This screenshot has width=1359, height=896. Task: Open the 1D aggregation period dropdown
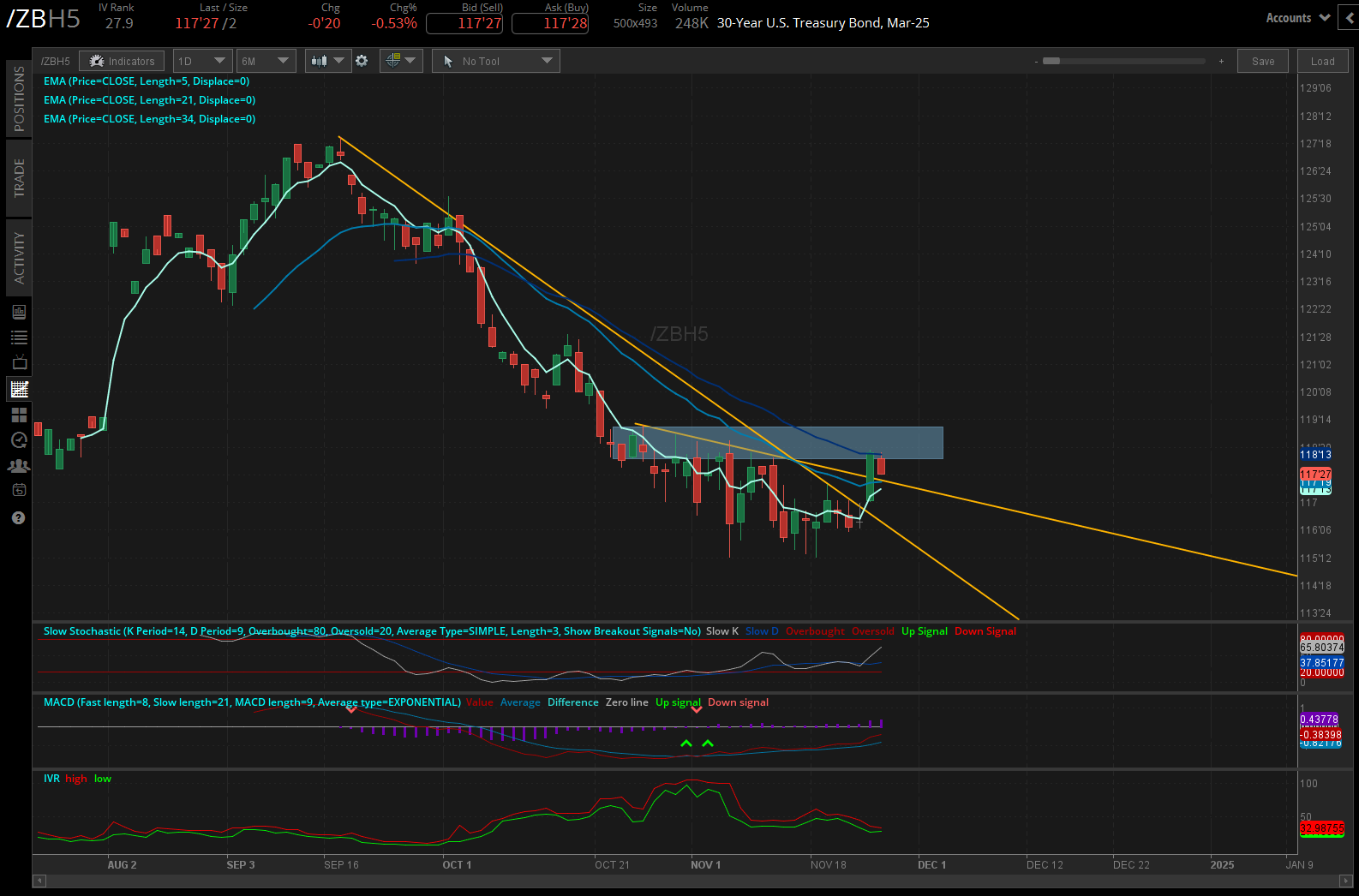pyautogui.click(x=202, y=61)
